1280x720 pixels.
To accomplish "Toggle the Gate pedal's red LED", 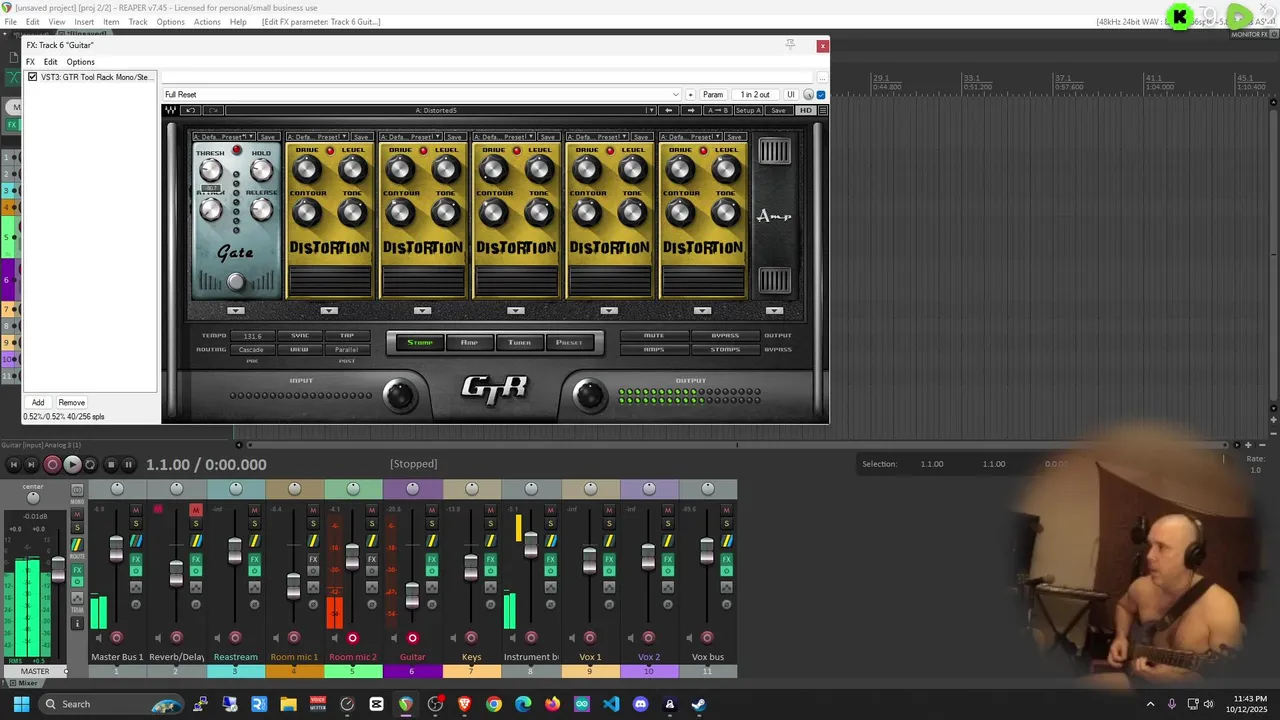I will pyautogui.click(x=237, y=151).
